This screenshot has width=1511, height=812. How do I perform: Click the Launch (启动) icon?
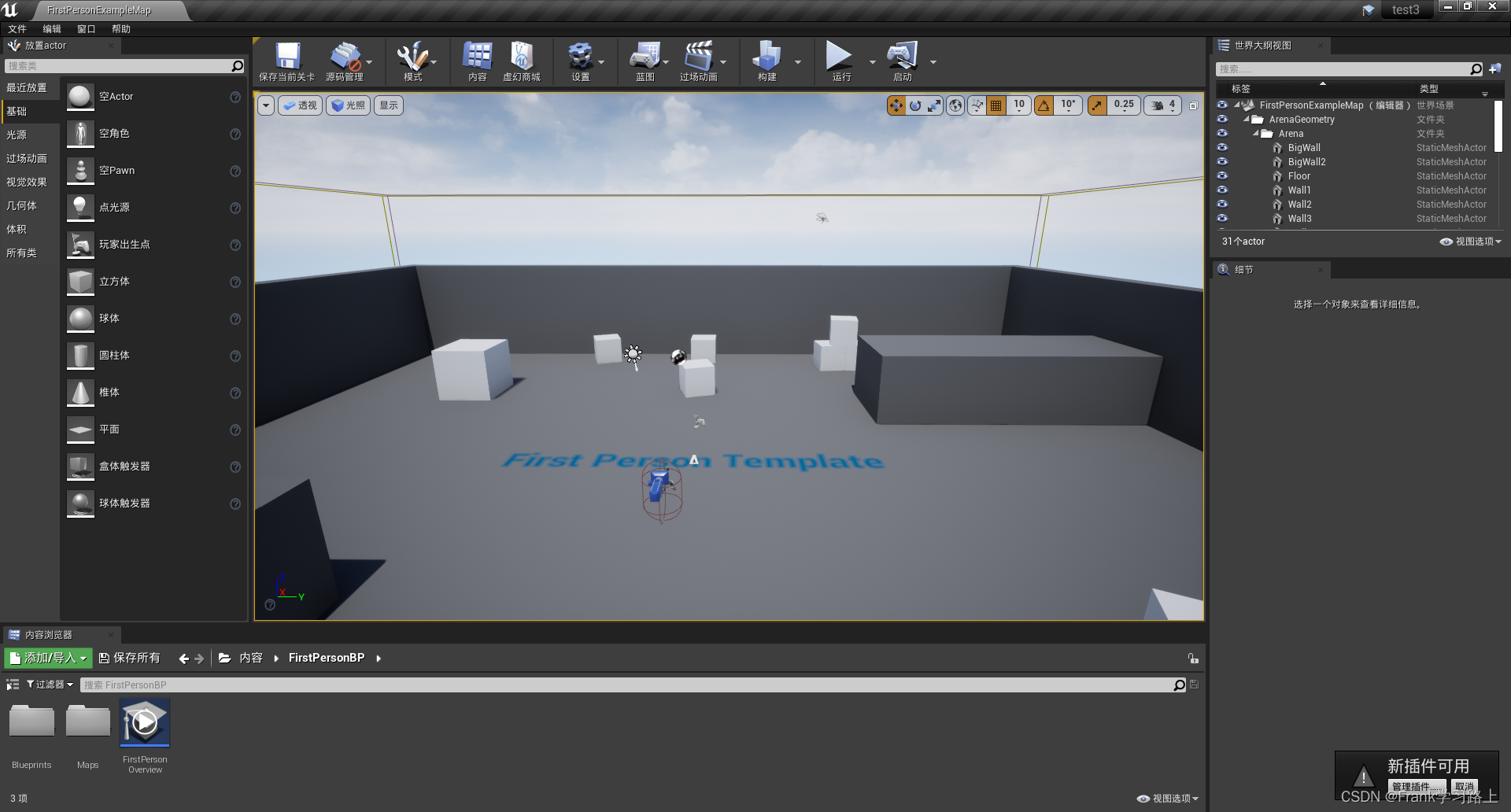pos(903,61)
